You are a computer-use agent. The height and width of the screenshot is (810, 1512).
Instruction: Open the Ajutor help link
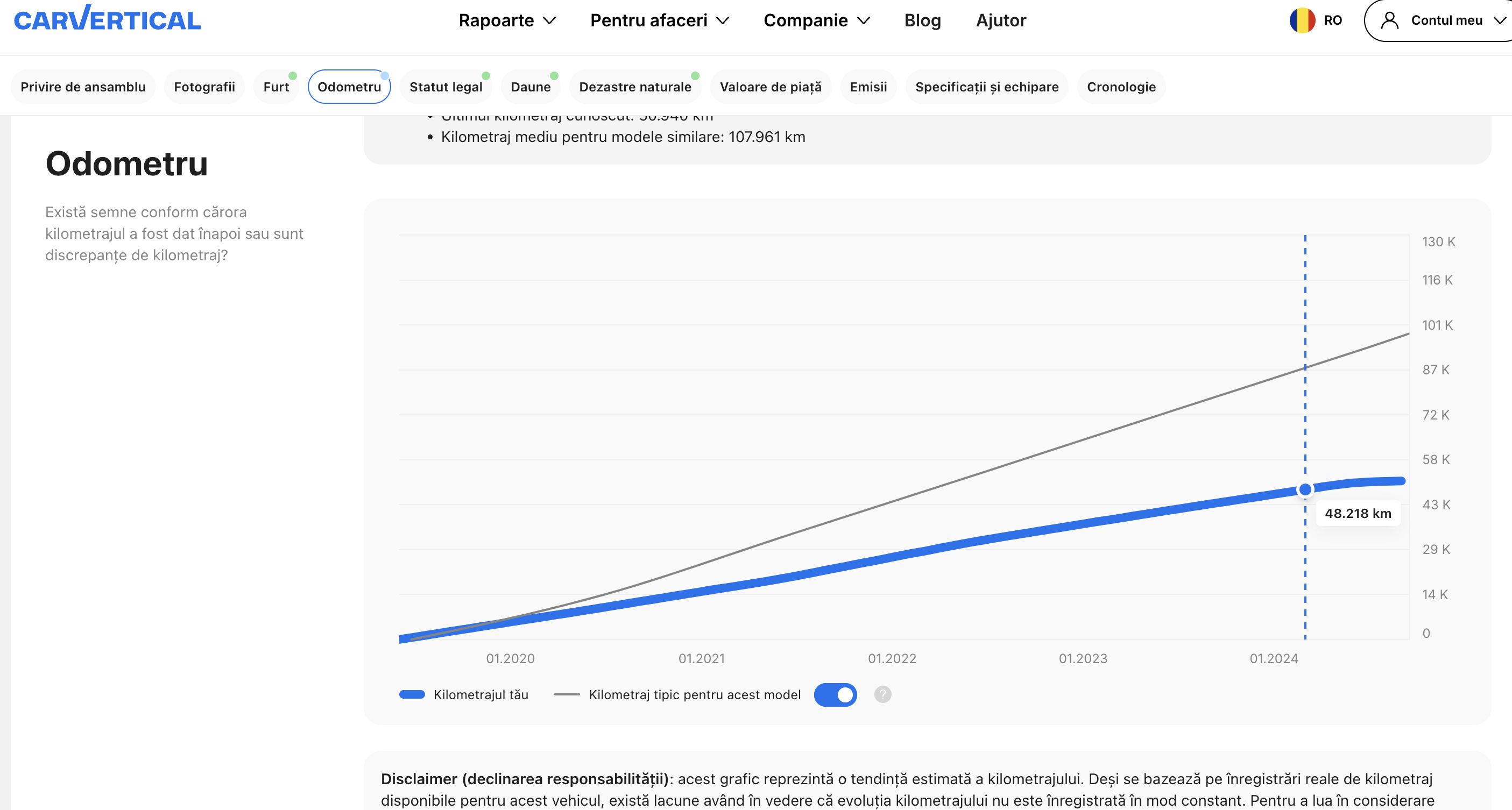(1001, 20)
